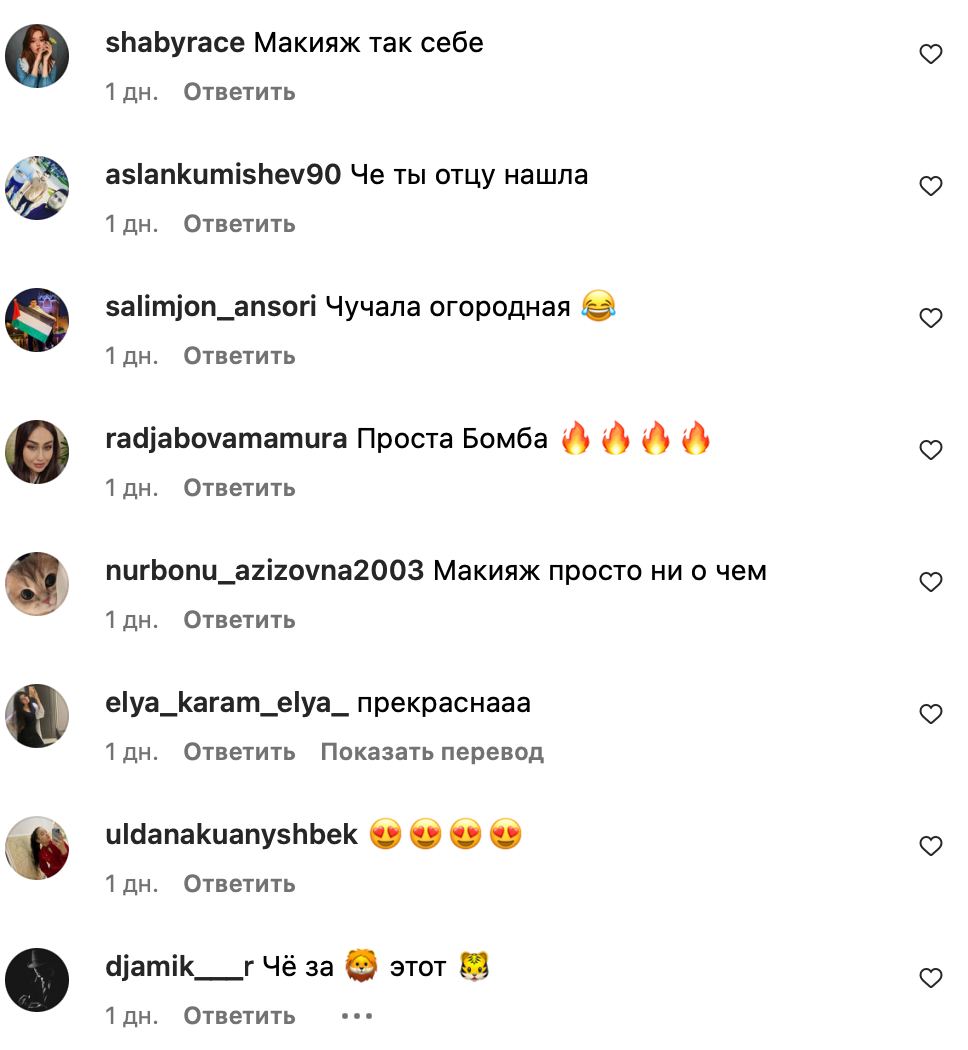This screenshot has height=1050, width=968.
Task: Open username link aslankumishev90
Action: click(x=223, y=175)
